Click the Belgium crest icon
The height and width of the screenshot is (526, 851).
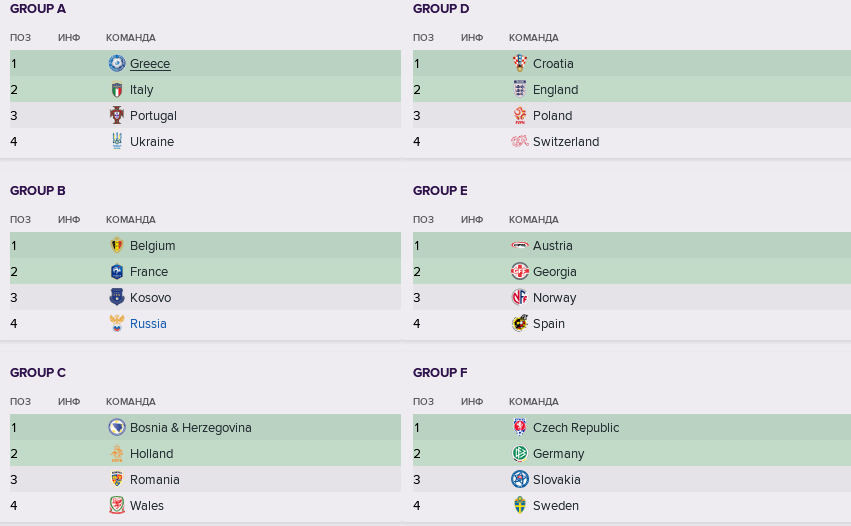[x=117, y=245]
